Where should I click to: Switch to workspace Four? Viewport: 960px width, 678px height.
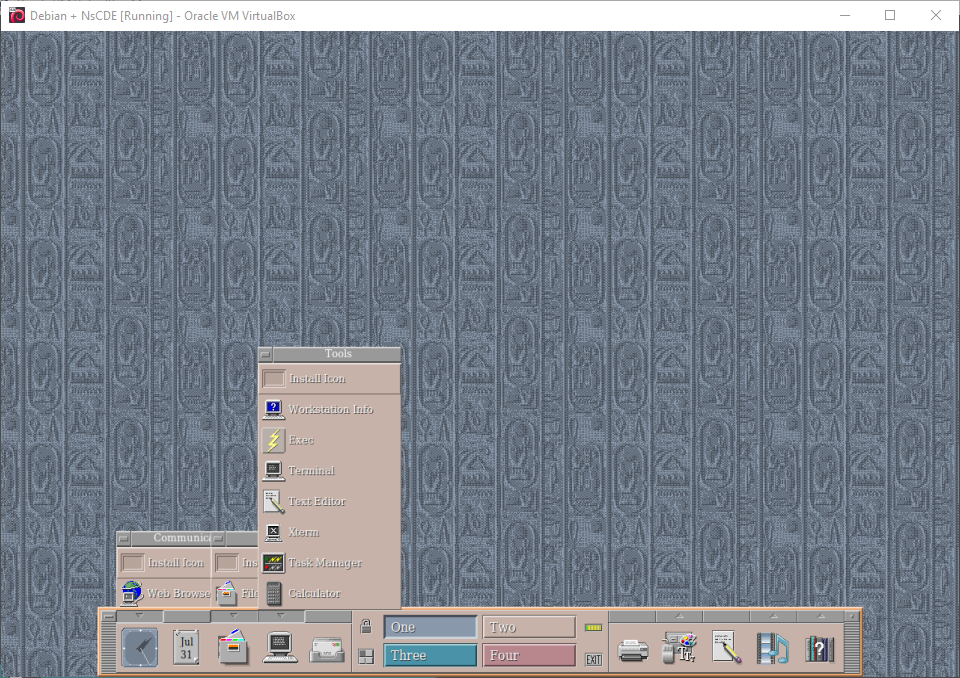point(529,656)
